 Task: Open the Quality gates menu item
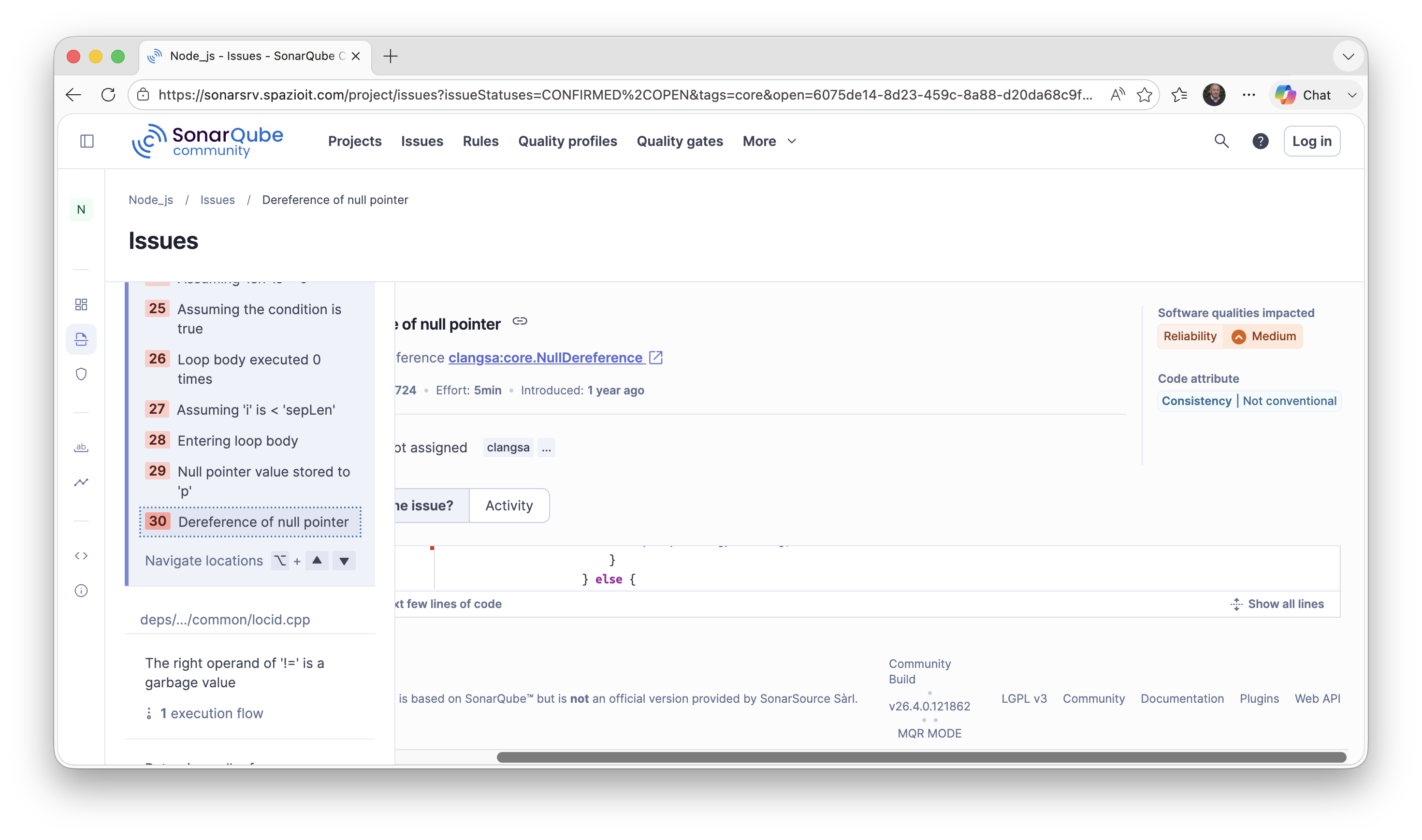pos(679,141)
